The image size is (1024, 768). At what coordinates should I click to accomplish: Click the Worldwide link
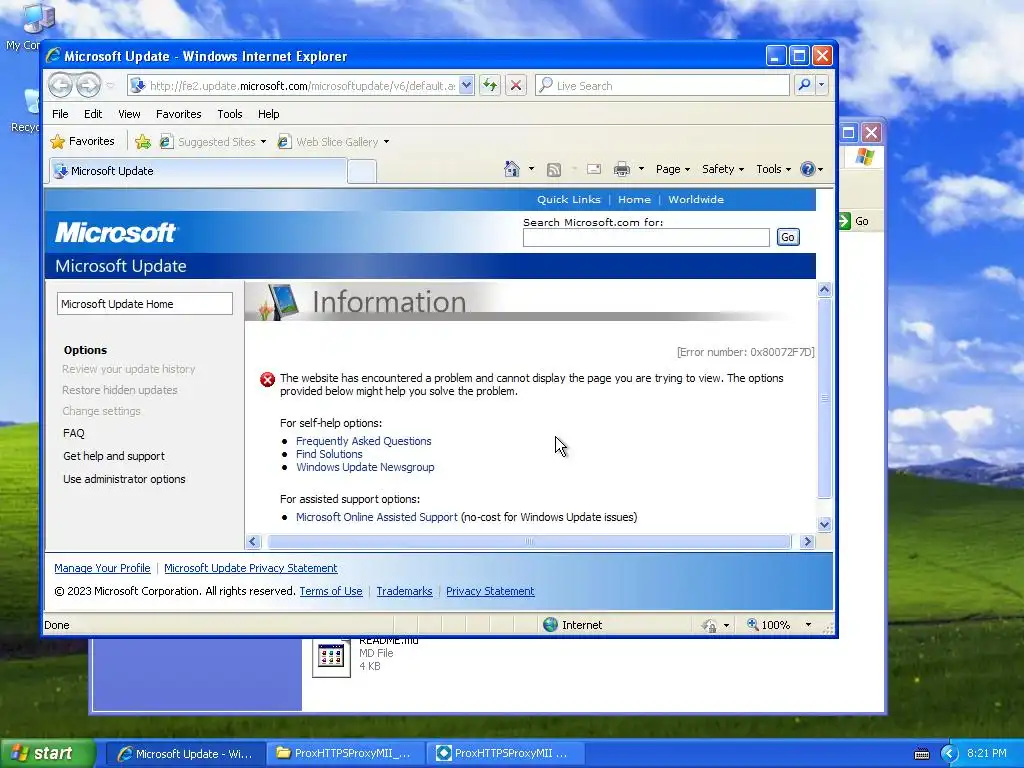tap(696, 199)
